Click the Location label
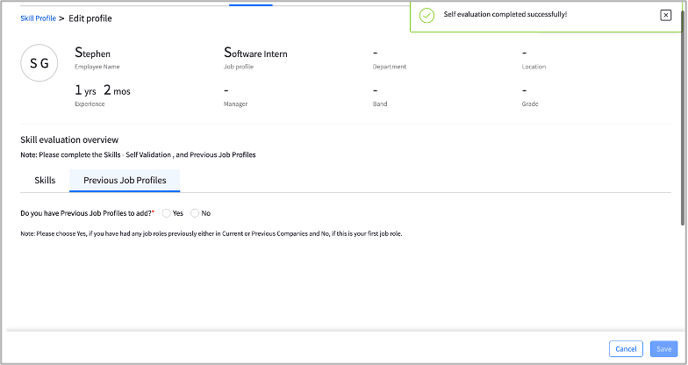The image size is (688, 365). click(x=534, y=67)
